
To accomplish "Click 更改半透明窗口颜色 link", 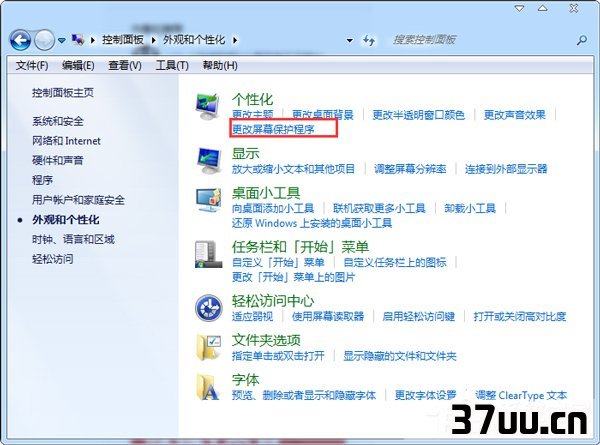I will click(419, 114).
